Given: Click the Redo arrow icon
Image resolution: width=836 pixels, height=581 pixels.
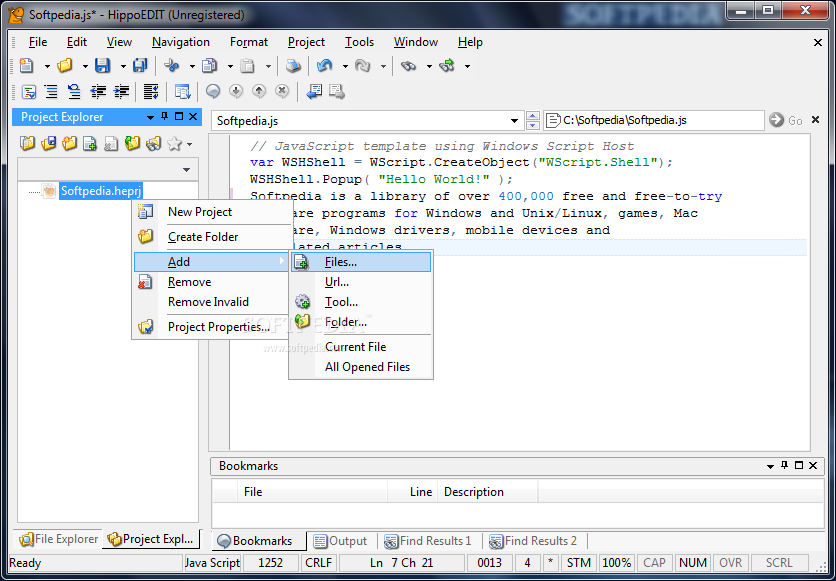Looking at the screenshot, I should 363,66.
